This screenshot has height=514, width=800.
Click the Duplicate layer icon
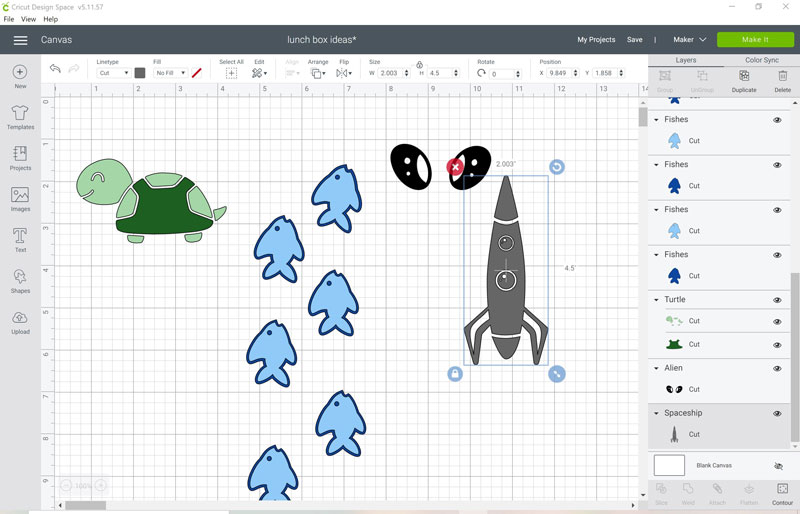[744, 76]
